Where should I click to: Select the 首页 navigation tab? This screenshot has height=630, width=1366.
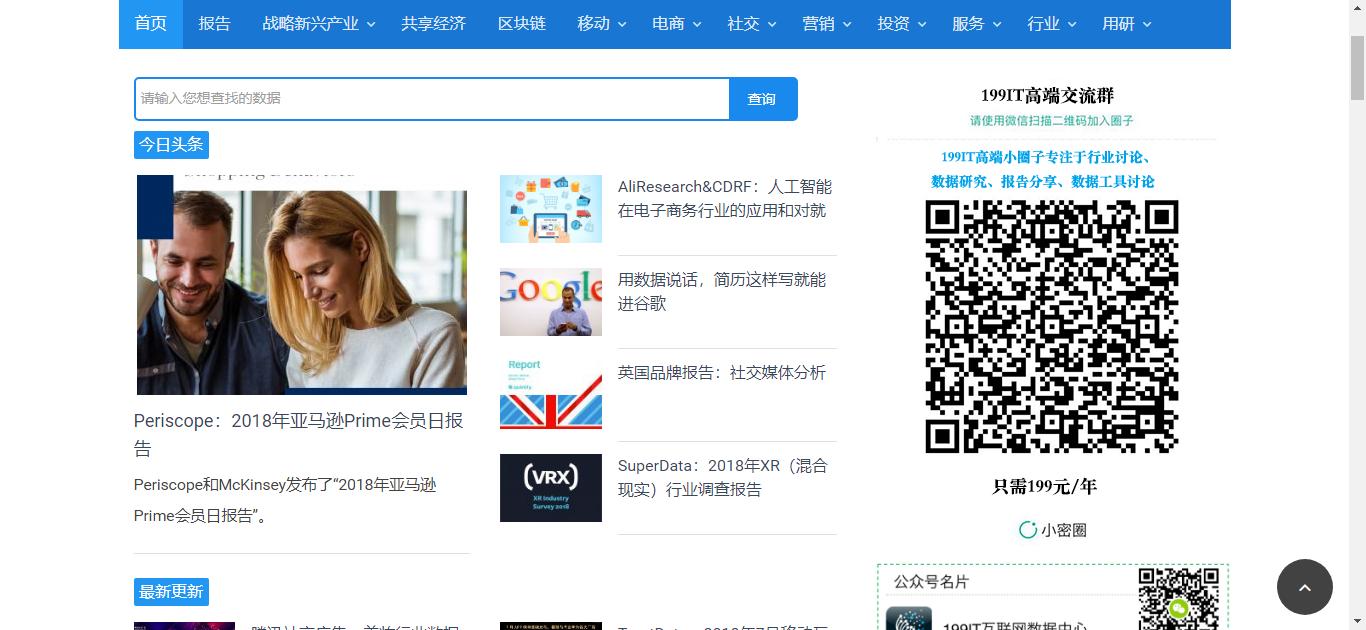pyautogui.click(x=150, y=24)
